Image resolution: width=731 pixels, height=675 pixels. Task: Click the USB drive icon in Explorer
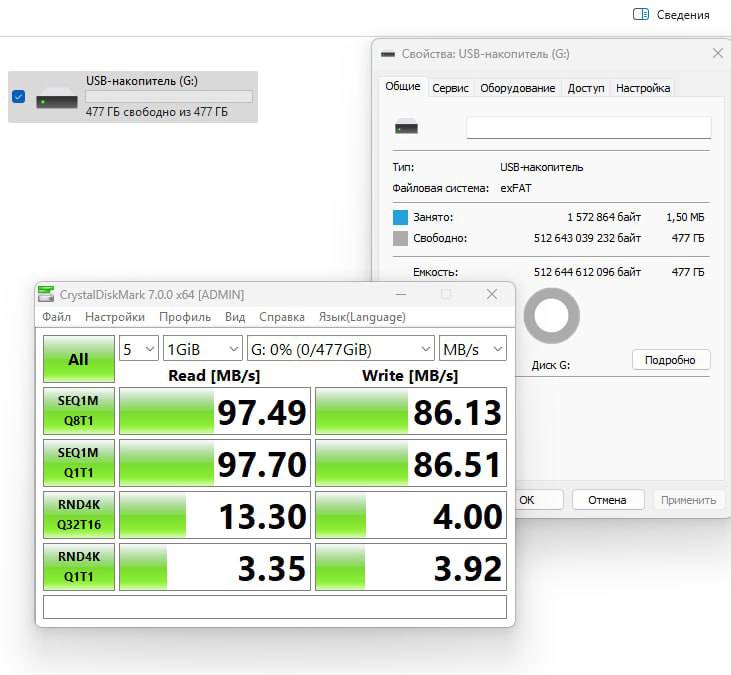click(57, 98)
